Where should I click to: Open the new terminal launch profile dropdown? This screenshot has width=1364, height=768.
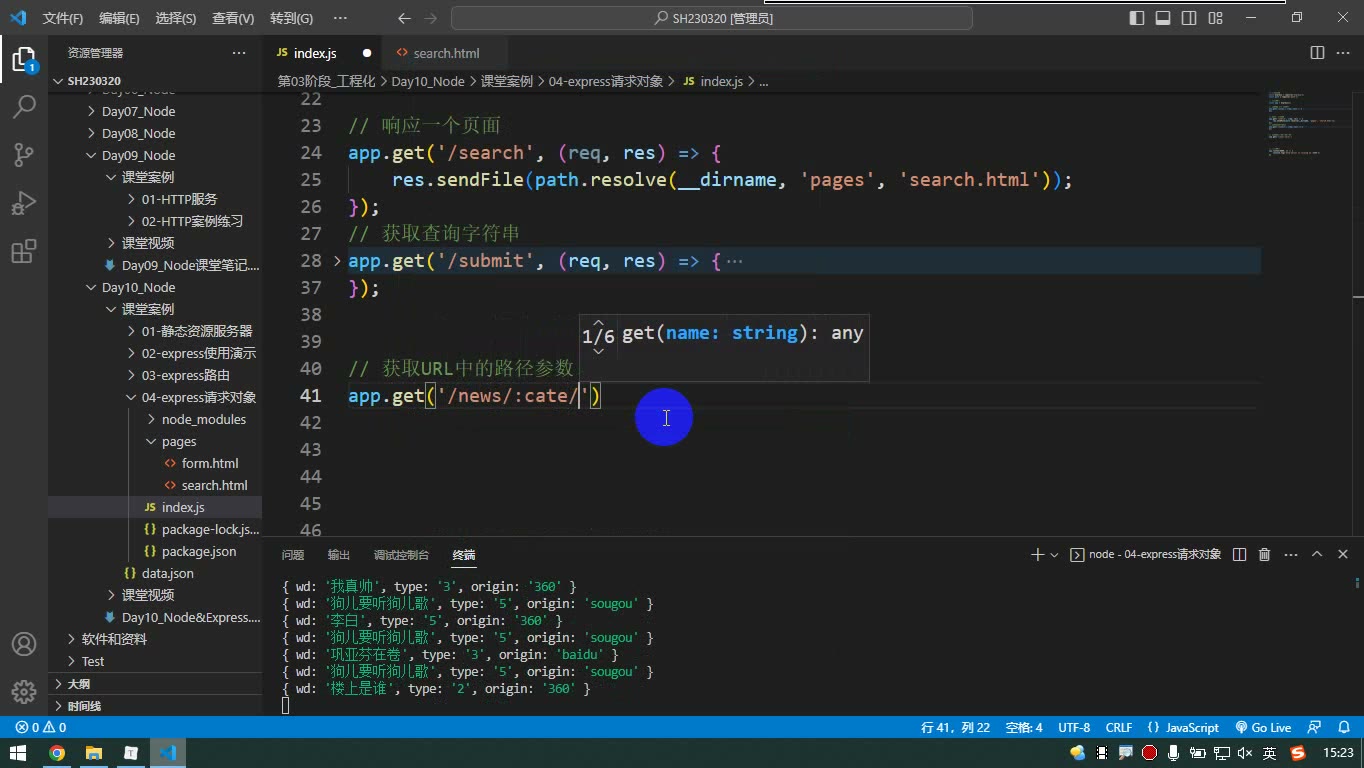(1054, 554)
